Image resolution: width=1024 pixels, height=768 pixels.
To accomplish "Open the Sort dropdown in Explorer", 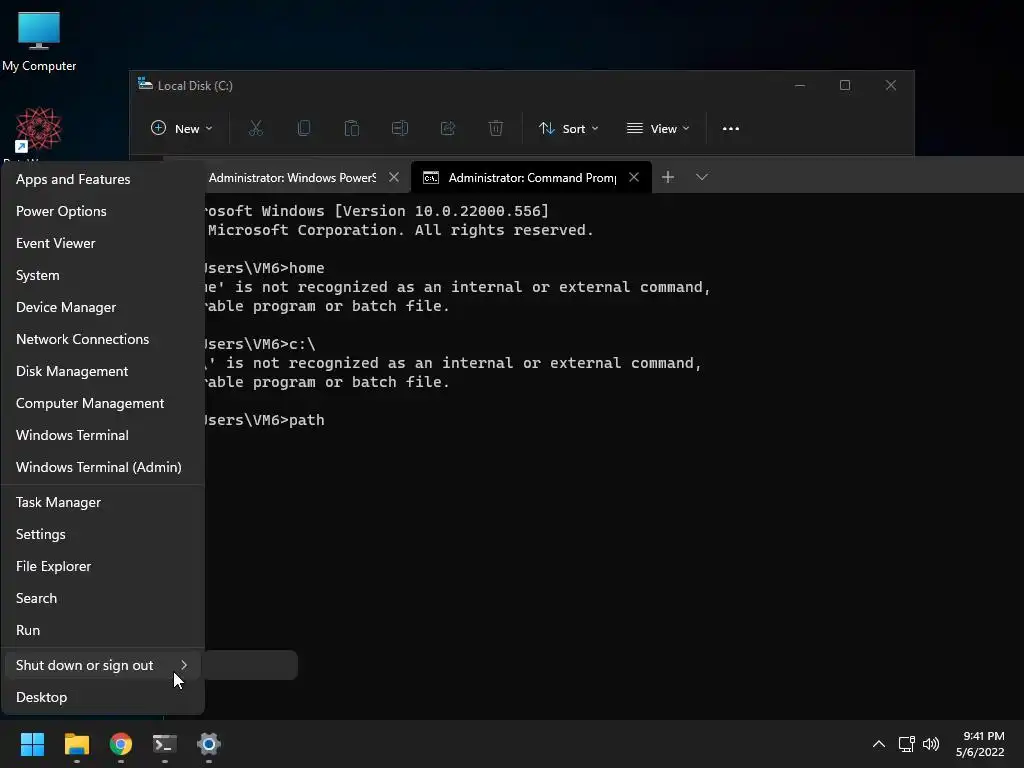I will tap(568, 129).
